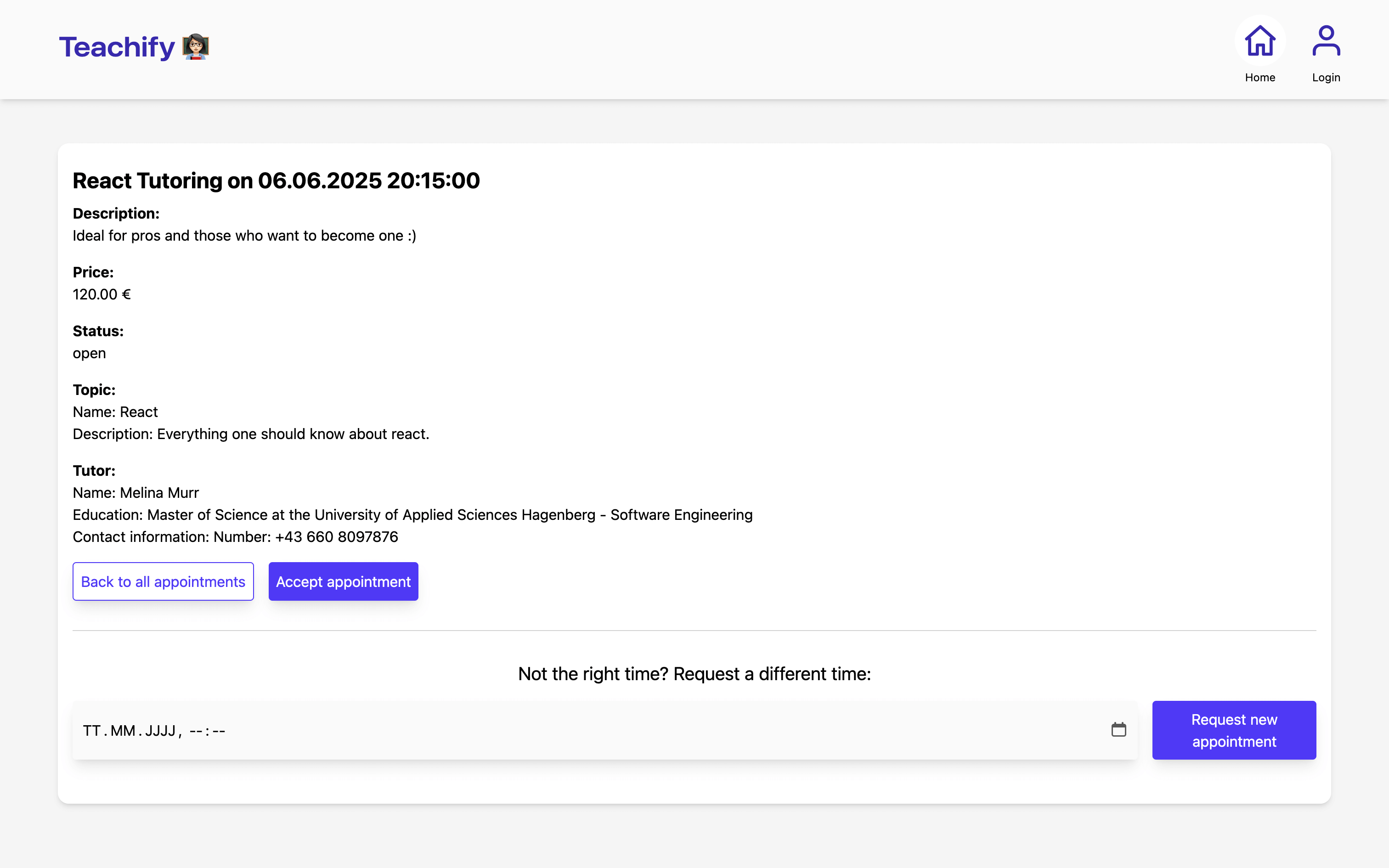Click the month MM field in date input
The height and width of the screenshot is (868, 1389).
[x=123, y=731]
